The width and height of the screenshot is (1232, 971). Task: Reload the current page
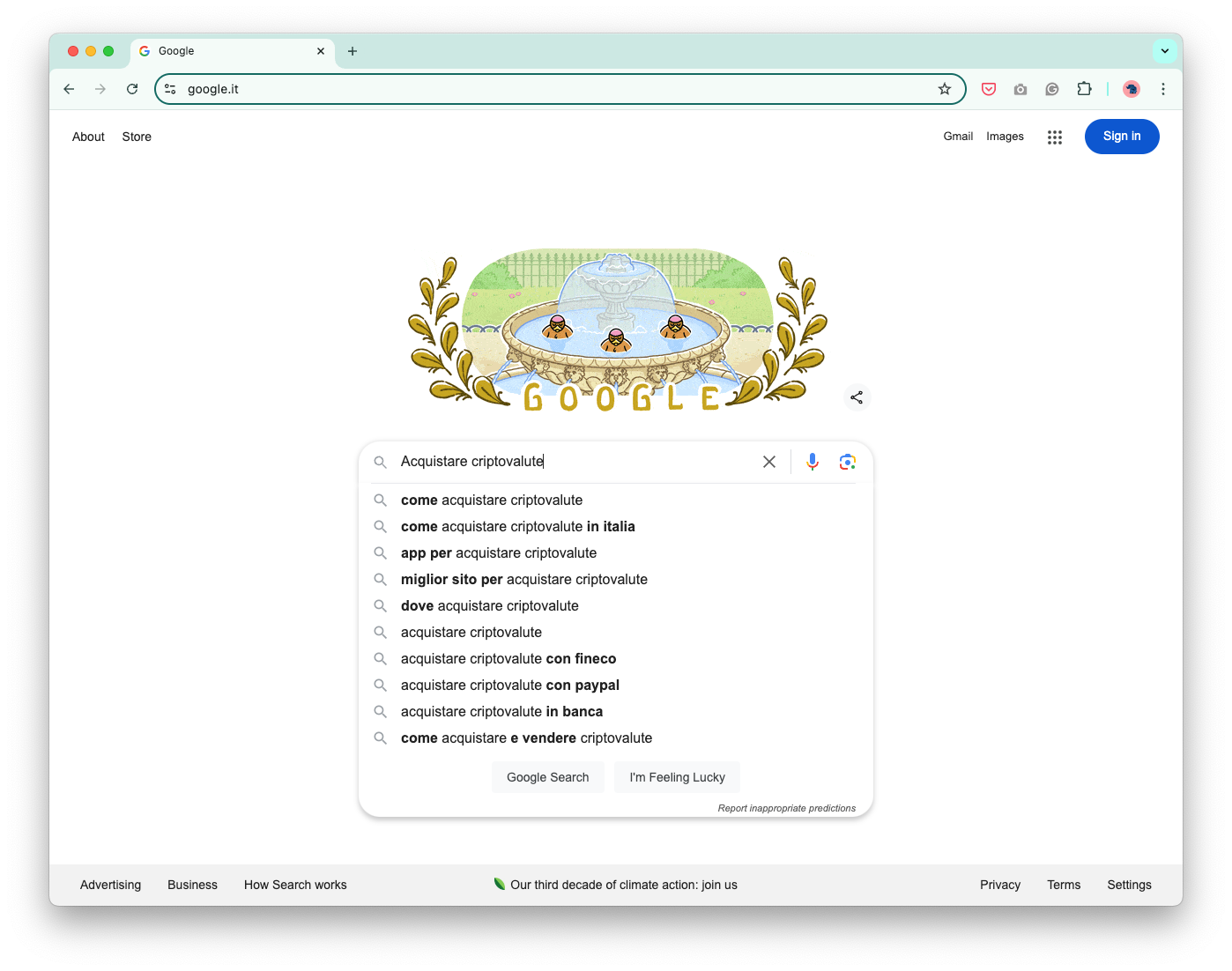(x=132, y=89)
